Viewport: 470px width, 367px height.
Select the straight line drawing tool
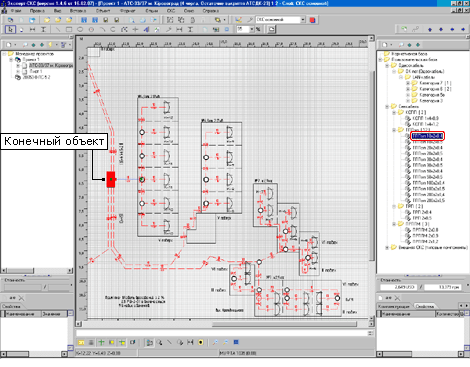coord(58,29)
